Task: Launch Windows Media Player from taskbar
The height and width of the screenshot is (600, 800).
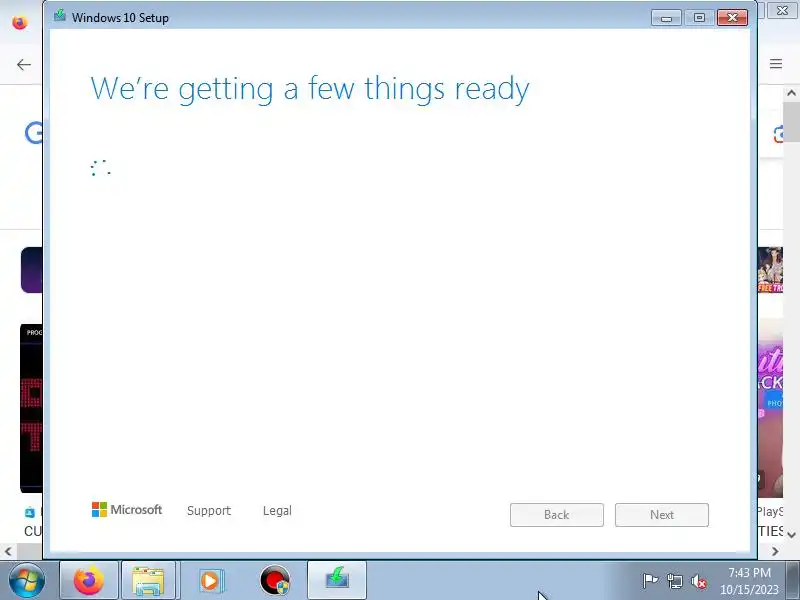Action: [x=210, y=581]
